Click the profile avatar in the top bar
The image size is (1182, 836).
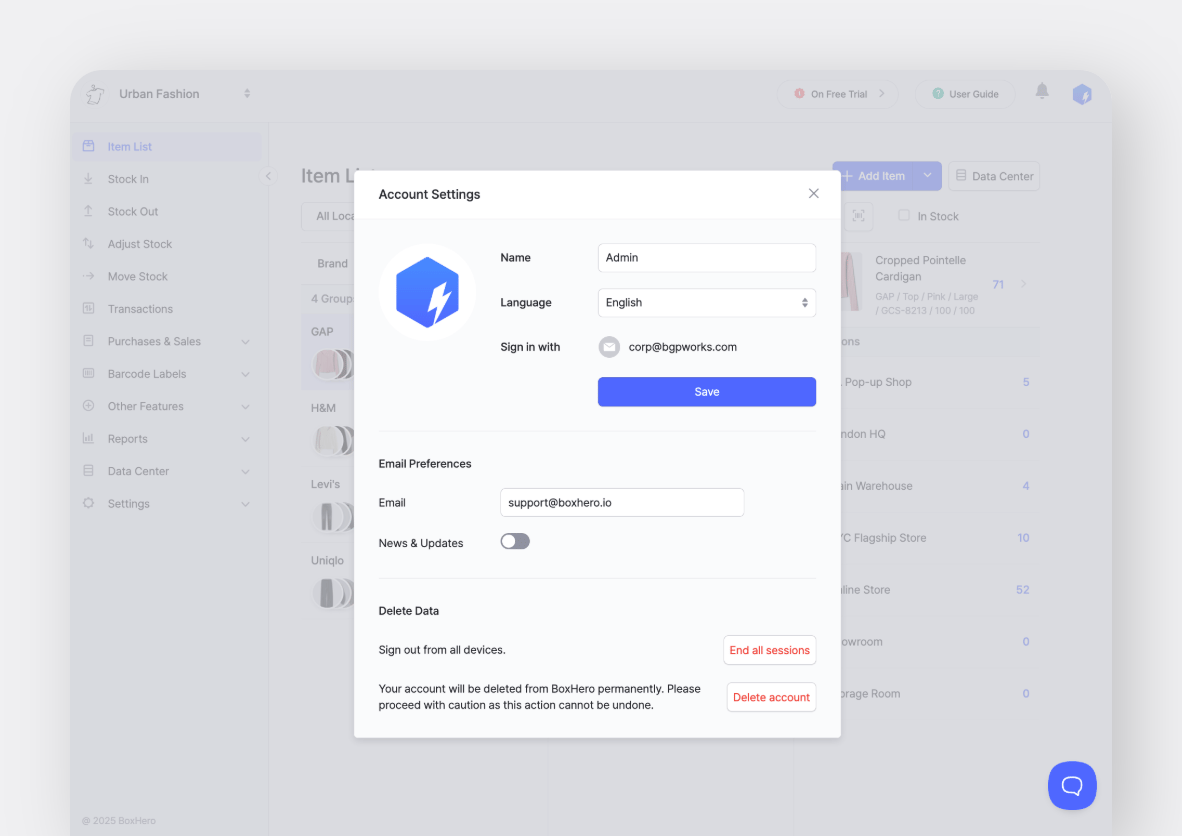click(x=1081, y=93)
